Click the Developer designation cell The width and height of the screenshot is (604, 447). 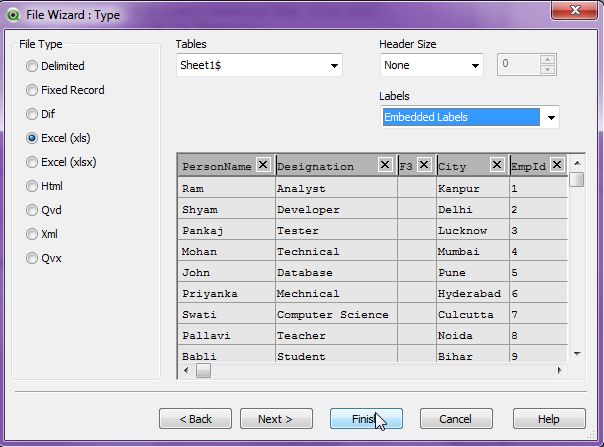coord(337,210)
